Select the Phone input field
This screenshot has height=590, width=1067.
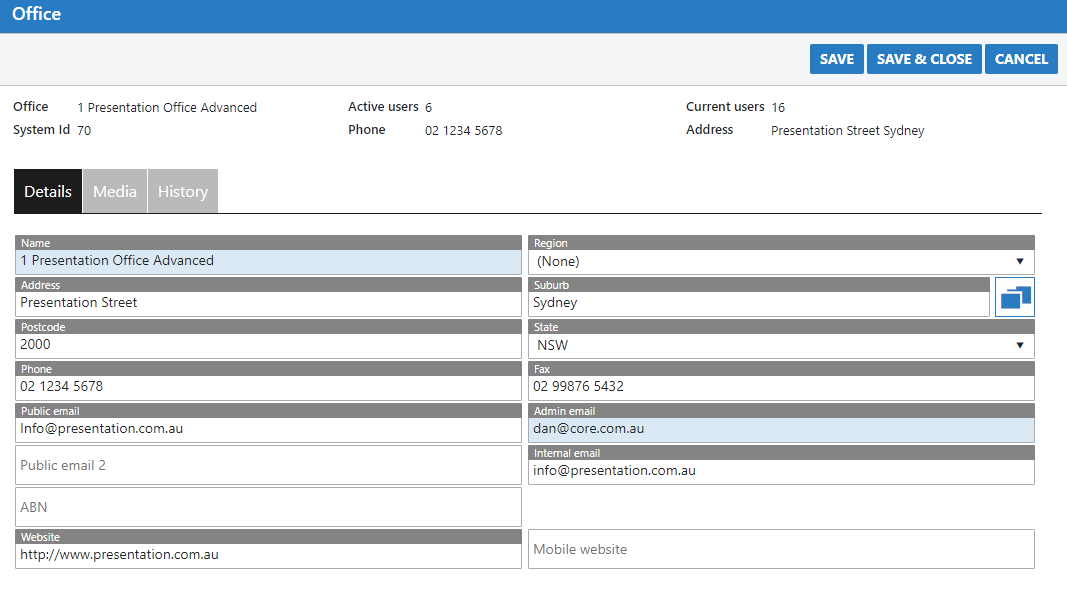click(268, 387)
